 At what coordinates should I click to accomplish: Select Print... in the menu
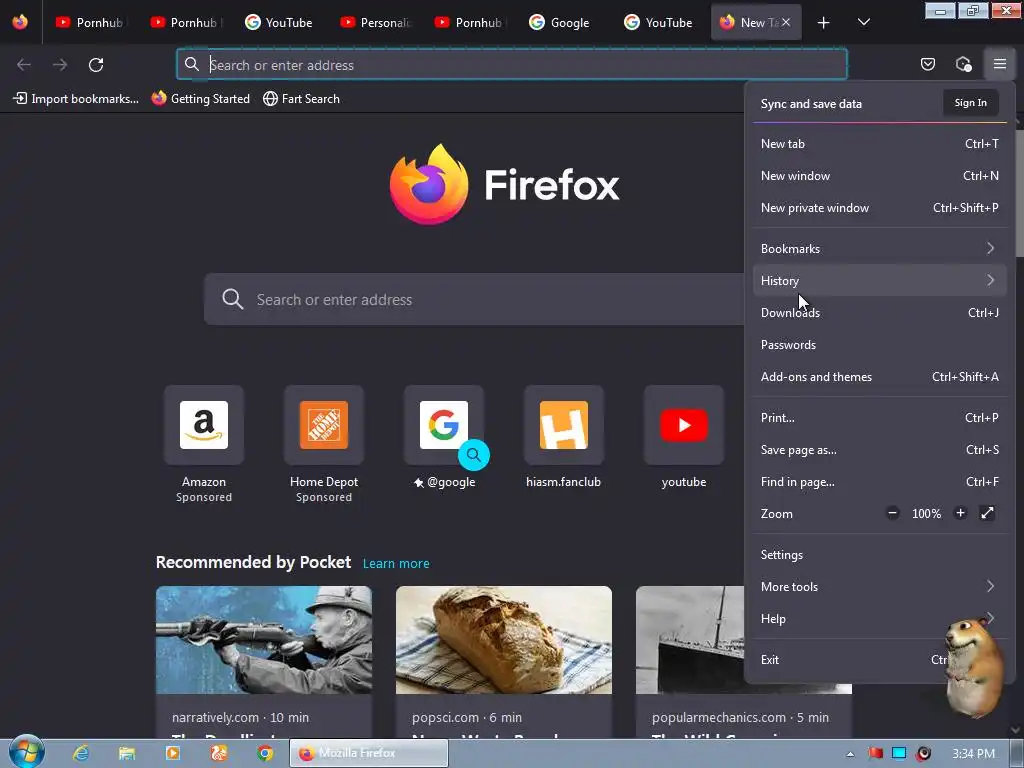879,418
